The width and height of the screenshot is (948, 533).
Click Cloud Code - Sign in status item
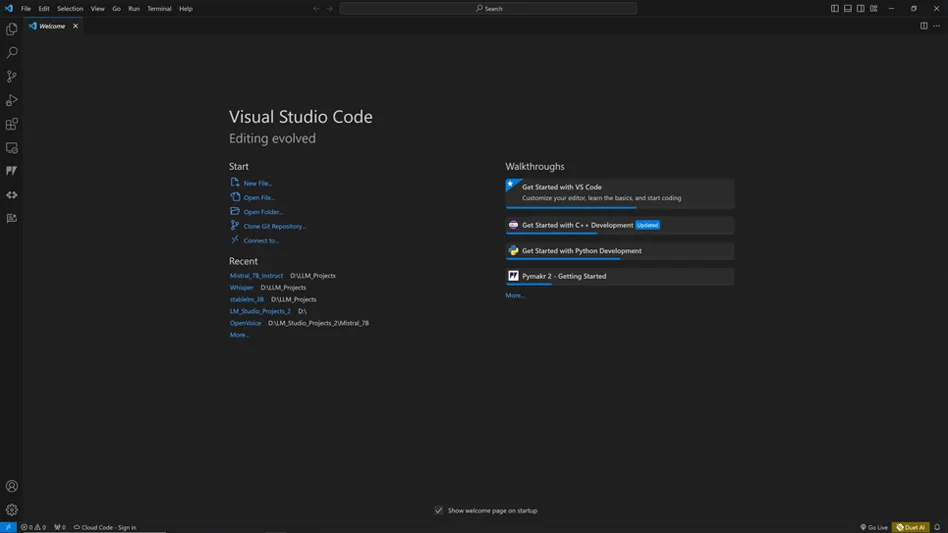tap(105, 527)
